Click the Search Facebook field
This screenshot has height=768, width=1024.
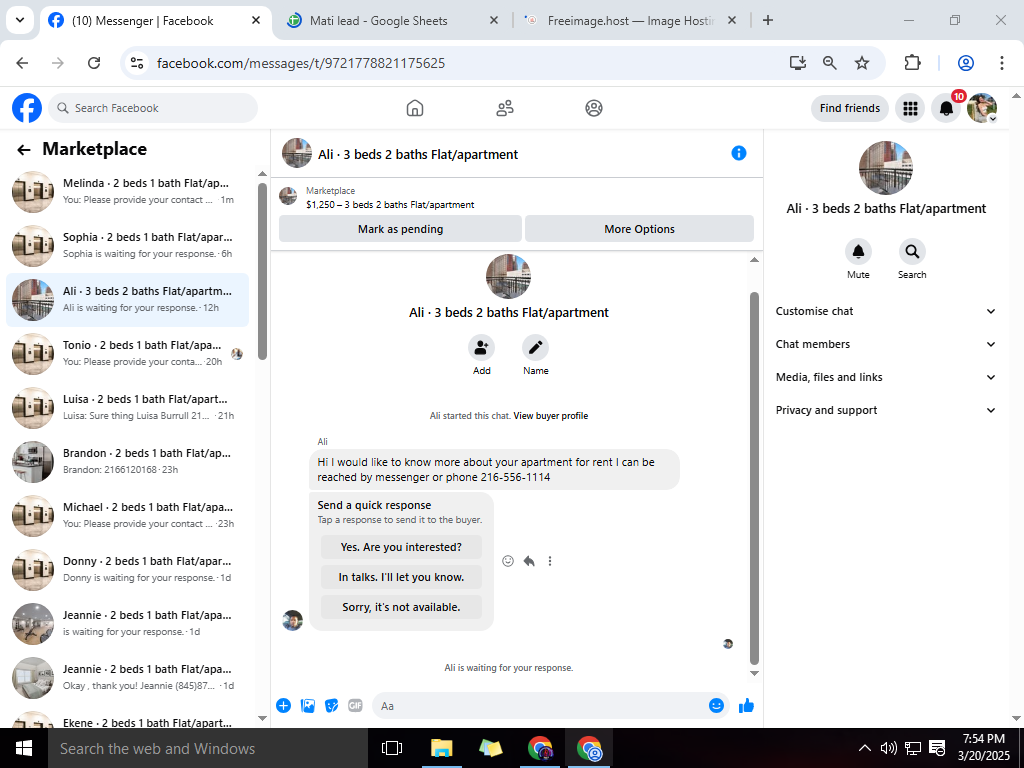153,108
